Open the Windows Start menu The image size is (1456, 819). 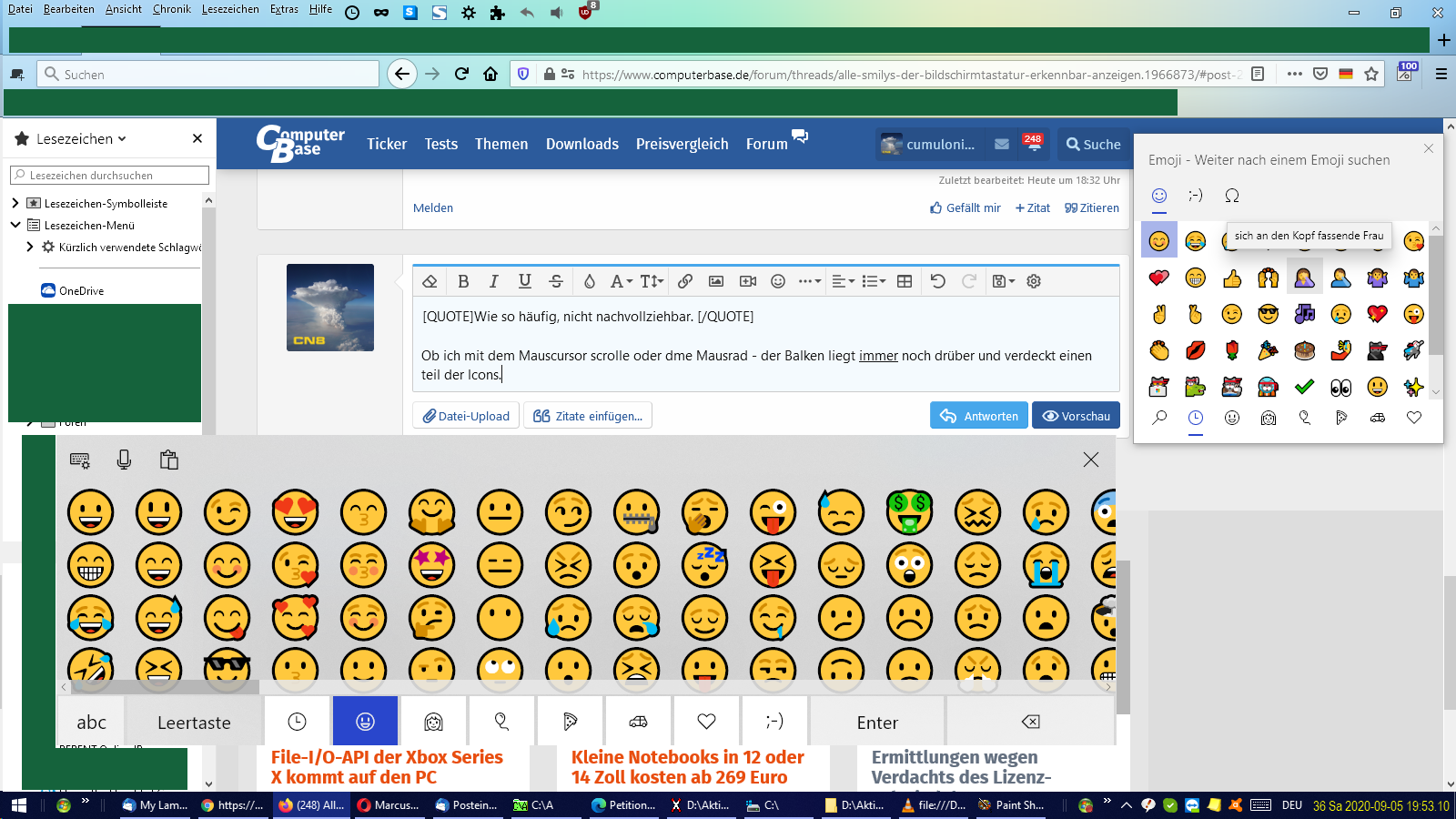[x=19, y=805]
